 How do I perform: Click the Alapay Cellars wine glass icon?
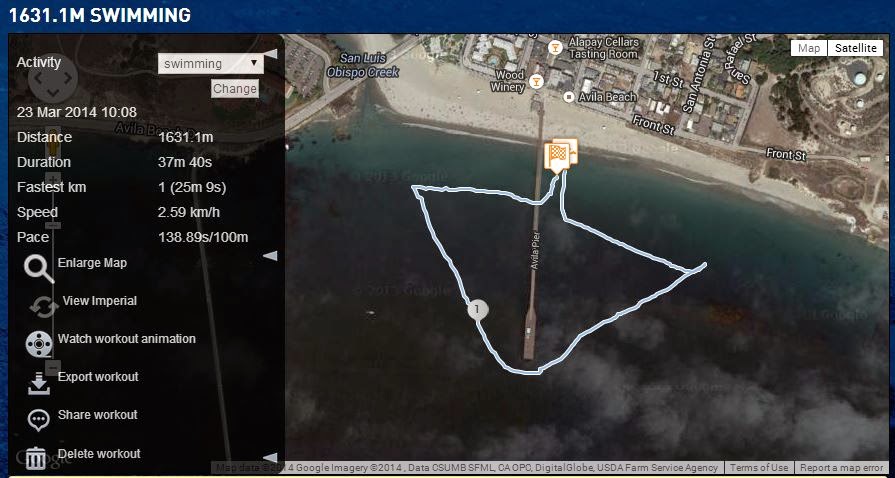point(554,47)
